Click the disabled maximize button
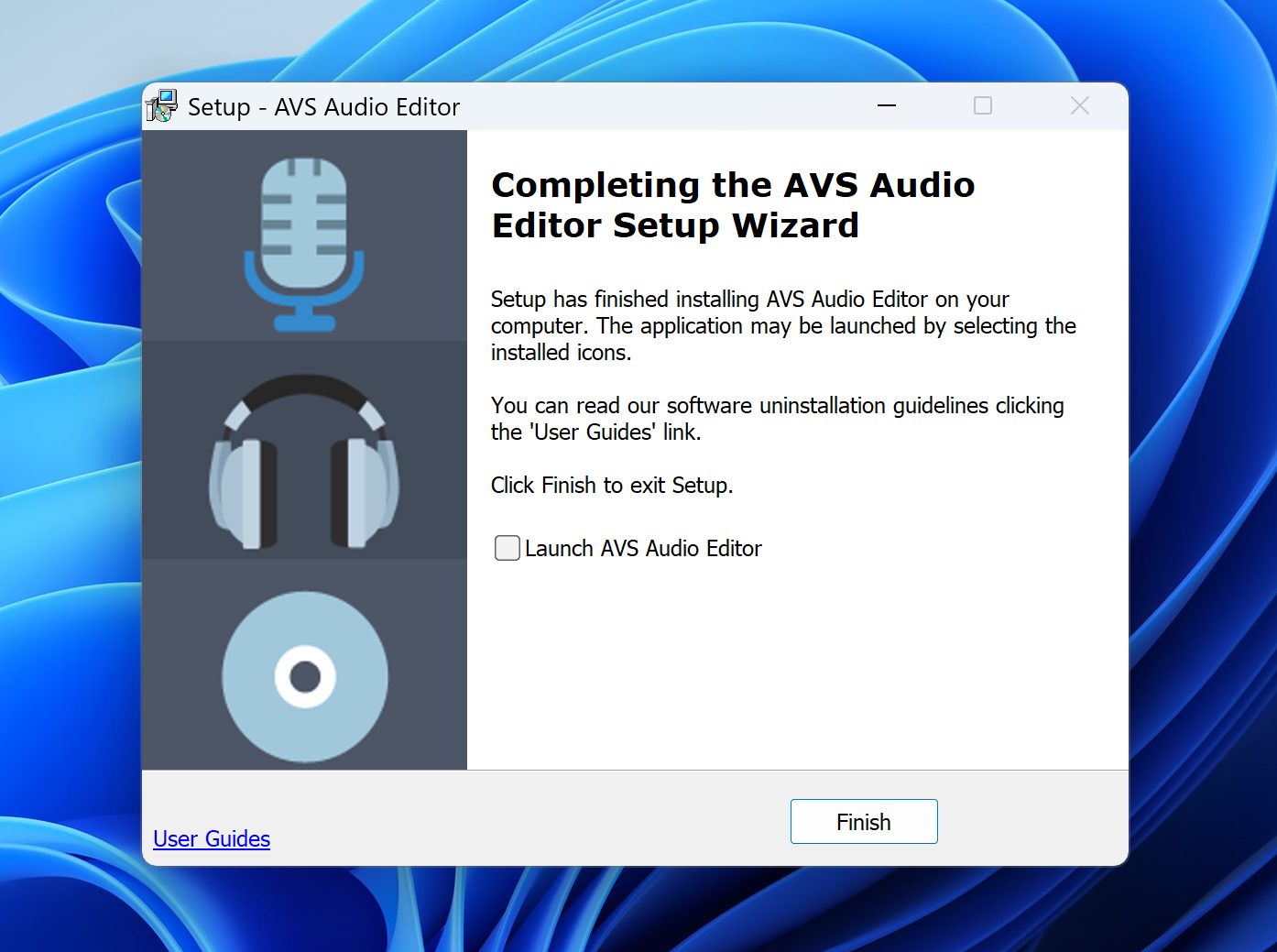The height and width of the screenshot is (952, 1277). [982, 106]
